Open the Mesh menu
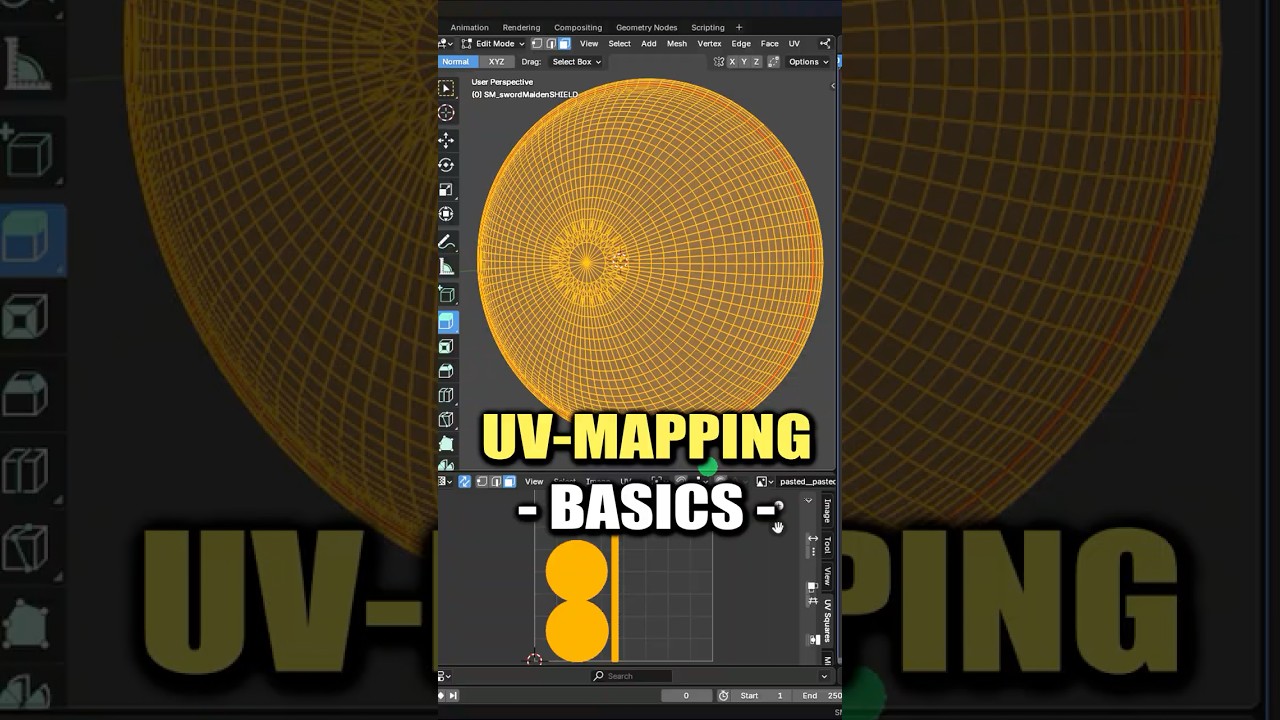 click(677, 44)
